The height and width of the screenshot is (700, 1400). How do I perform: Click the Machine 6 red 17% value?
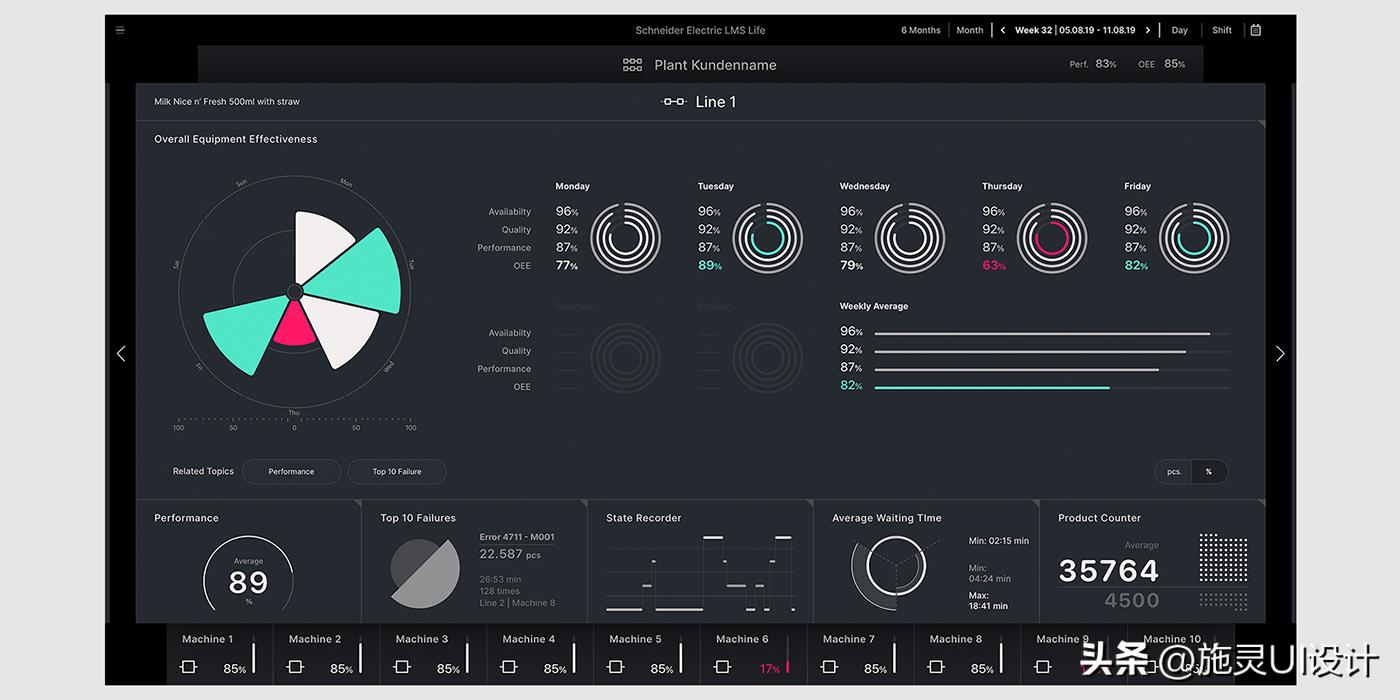(769, 669)
